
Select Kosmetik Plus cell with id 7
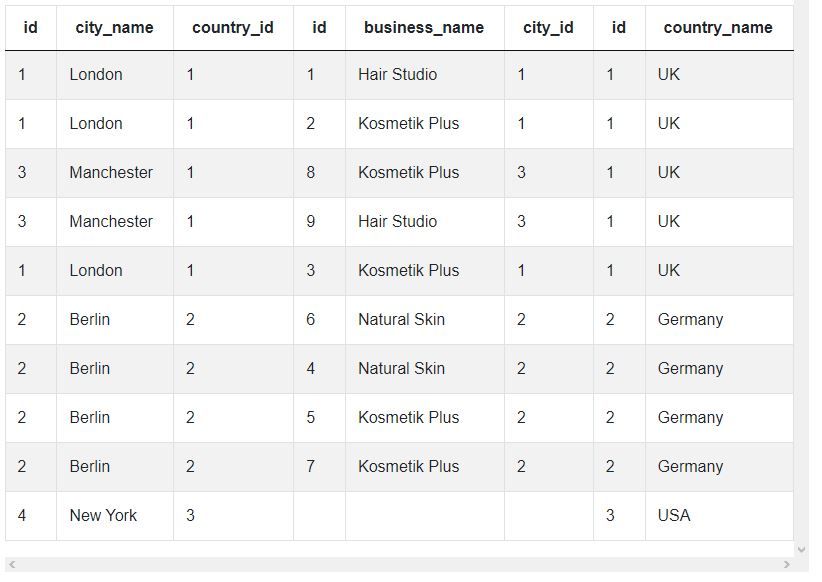(x=408, y=467)
